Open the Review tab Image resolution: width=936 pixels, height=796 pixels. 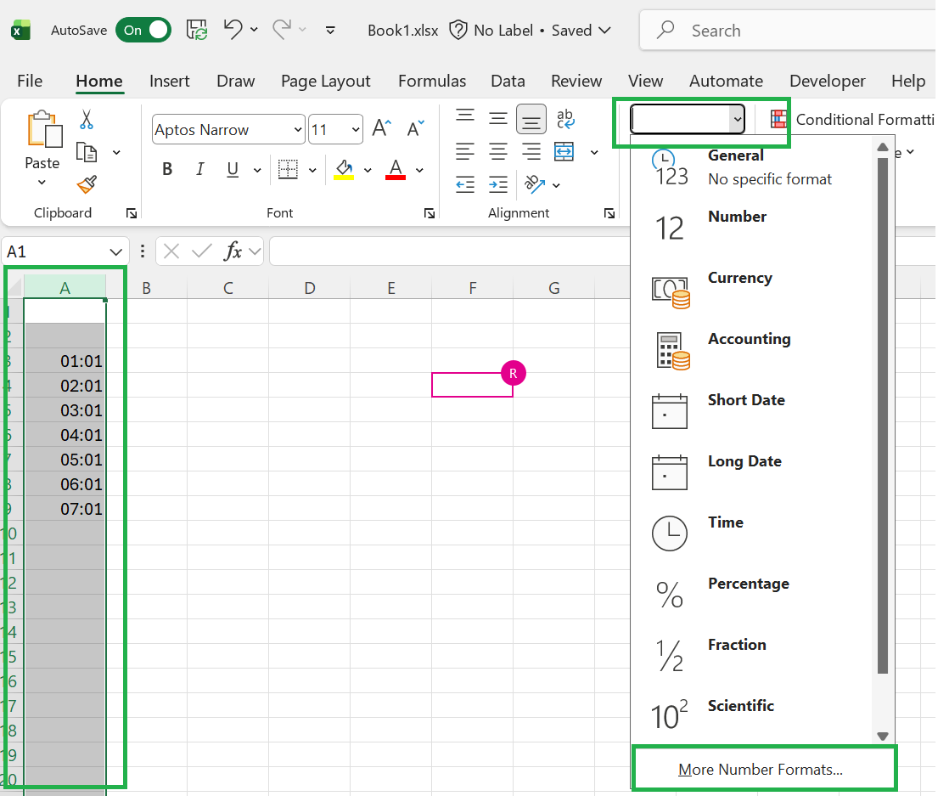576,81
